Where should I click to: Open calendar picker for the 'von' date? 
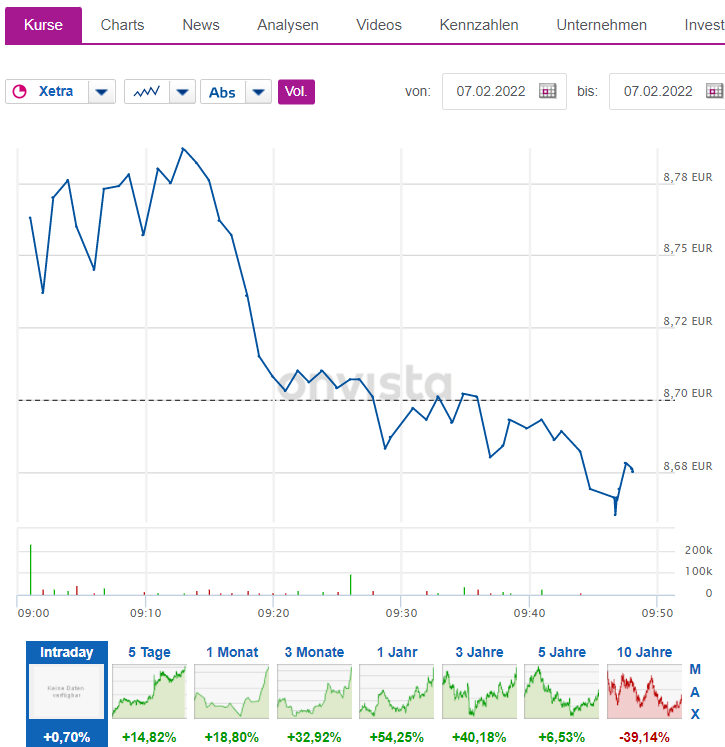coord(547,91)
